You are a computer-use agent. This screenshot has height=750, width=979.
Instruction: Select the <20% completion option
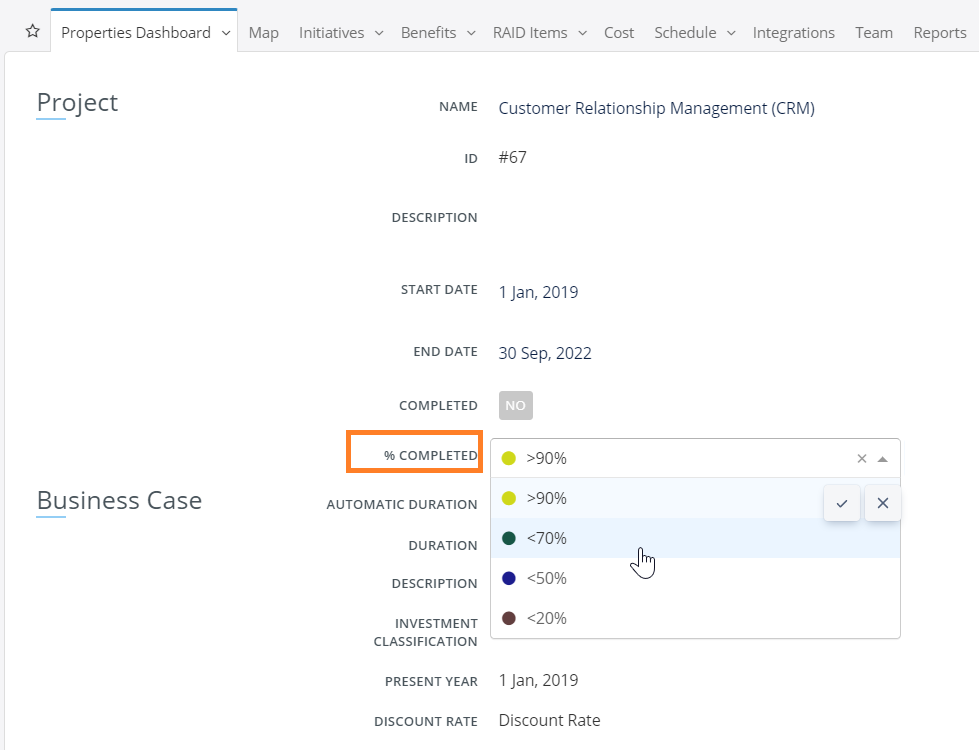[x=546, y=618]
